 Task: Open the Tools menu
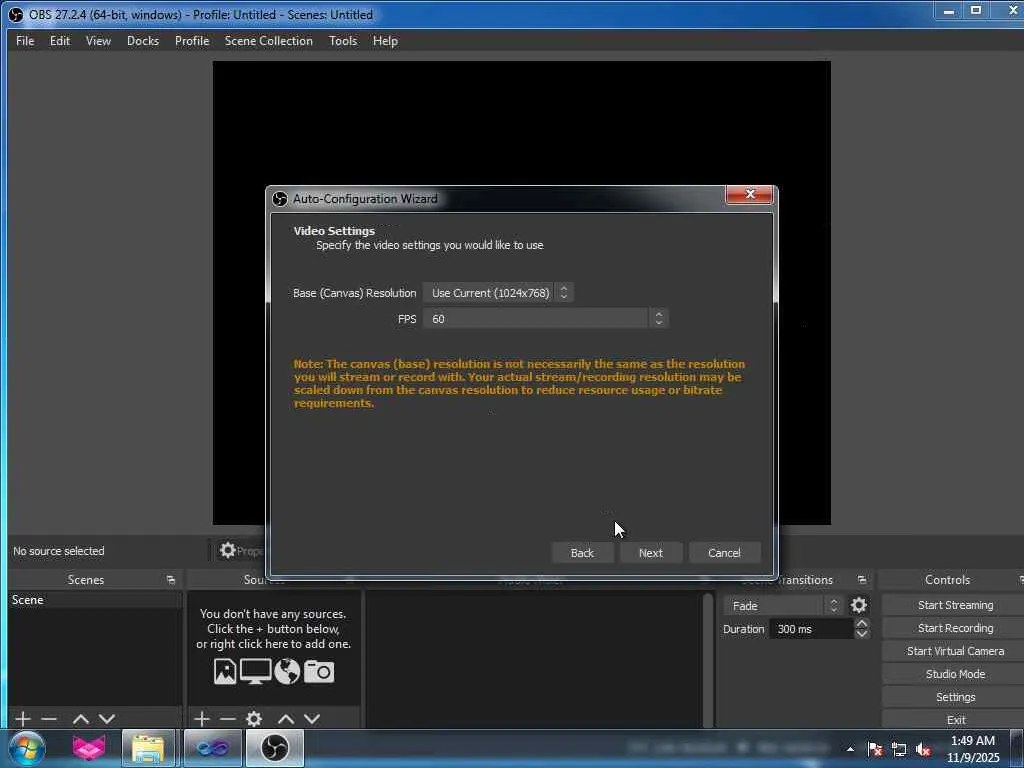[343, 40]
